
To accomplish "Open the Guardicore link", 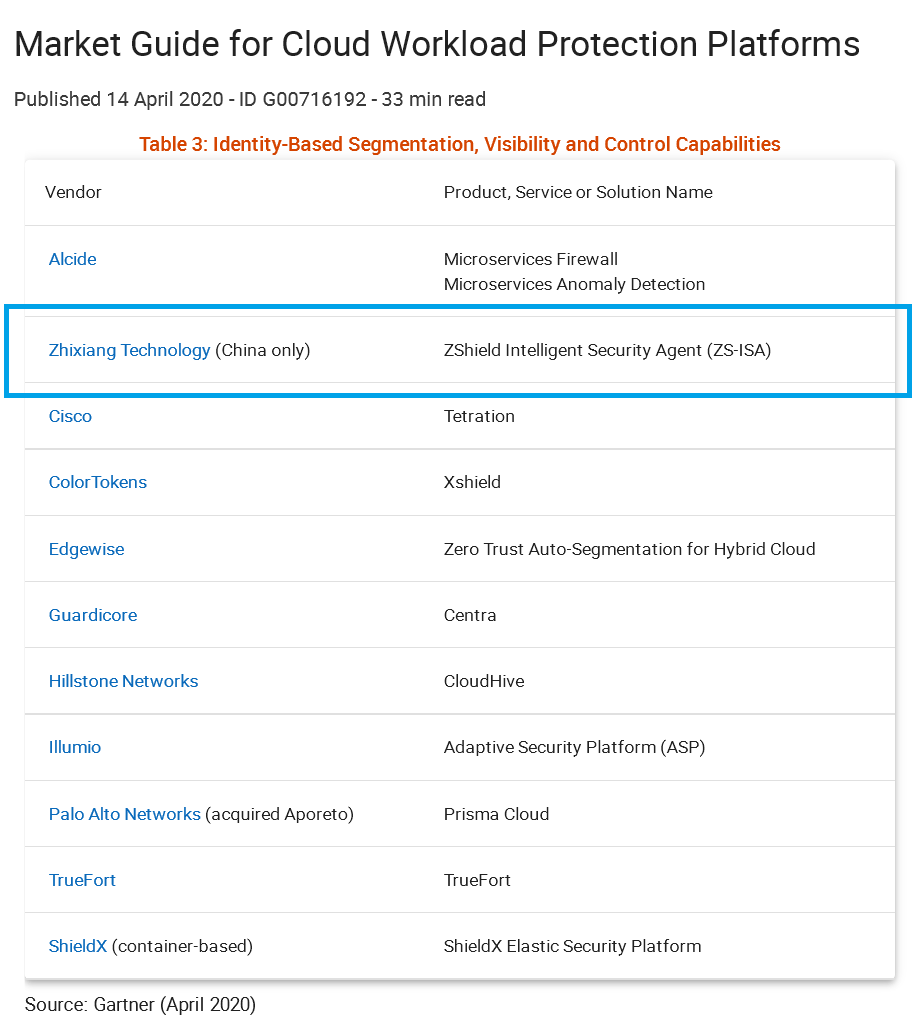I will click(x=93, y=615).
